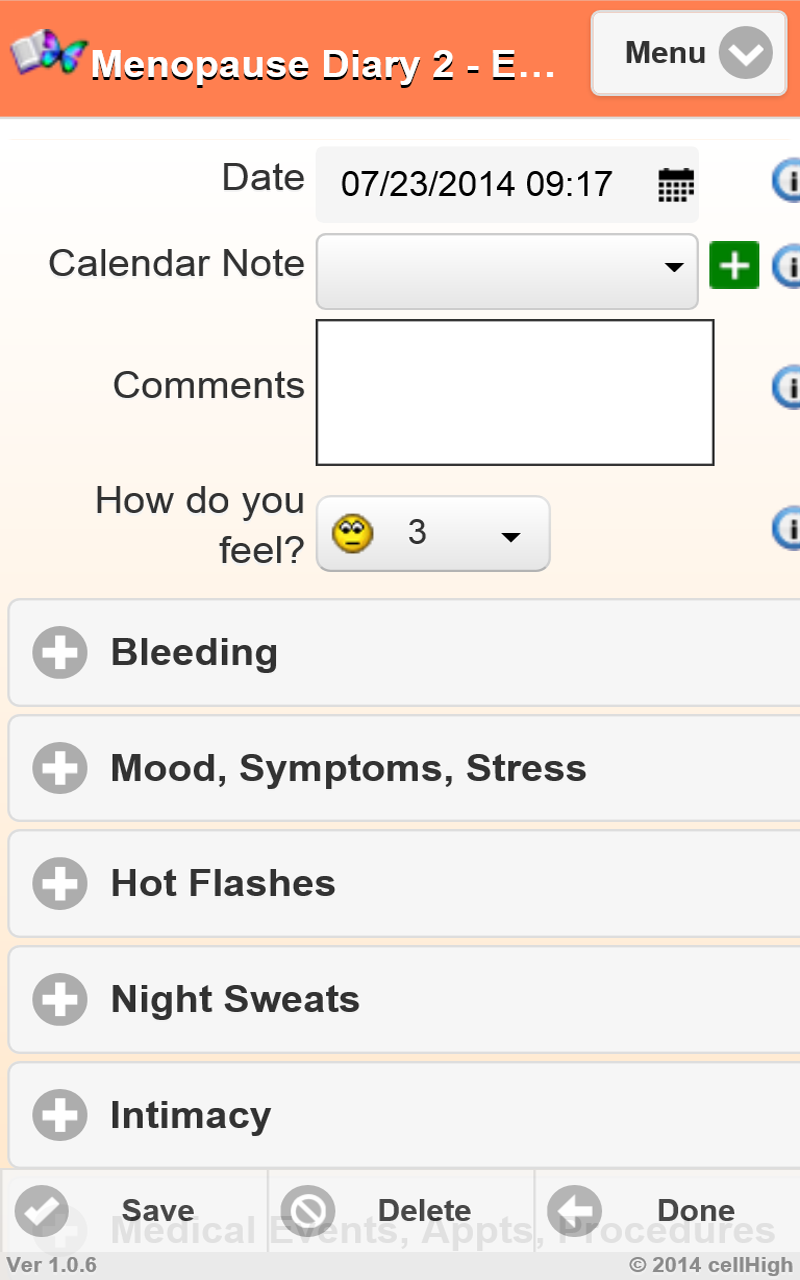
Task: Click the plus icon on Intimacy section
Action: [59, 1115]
